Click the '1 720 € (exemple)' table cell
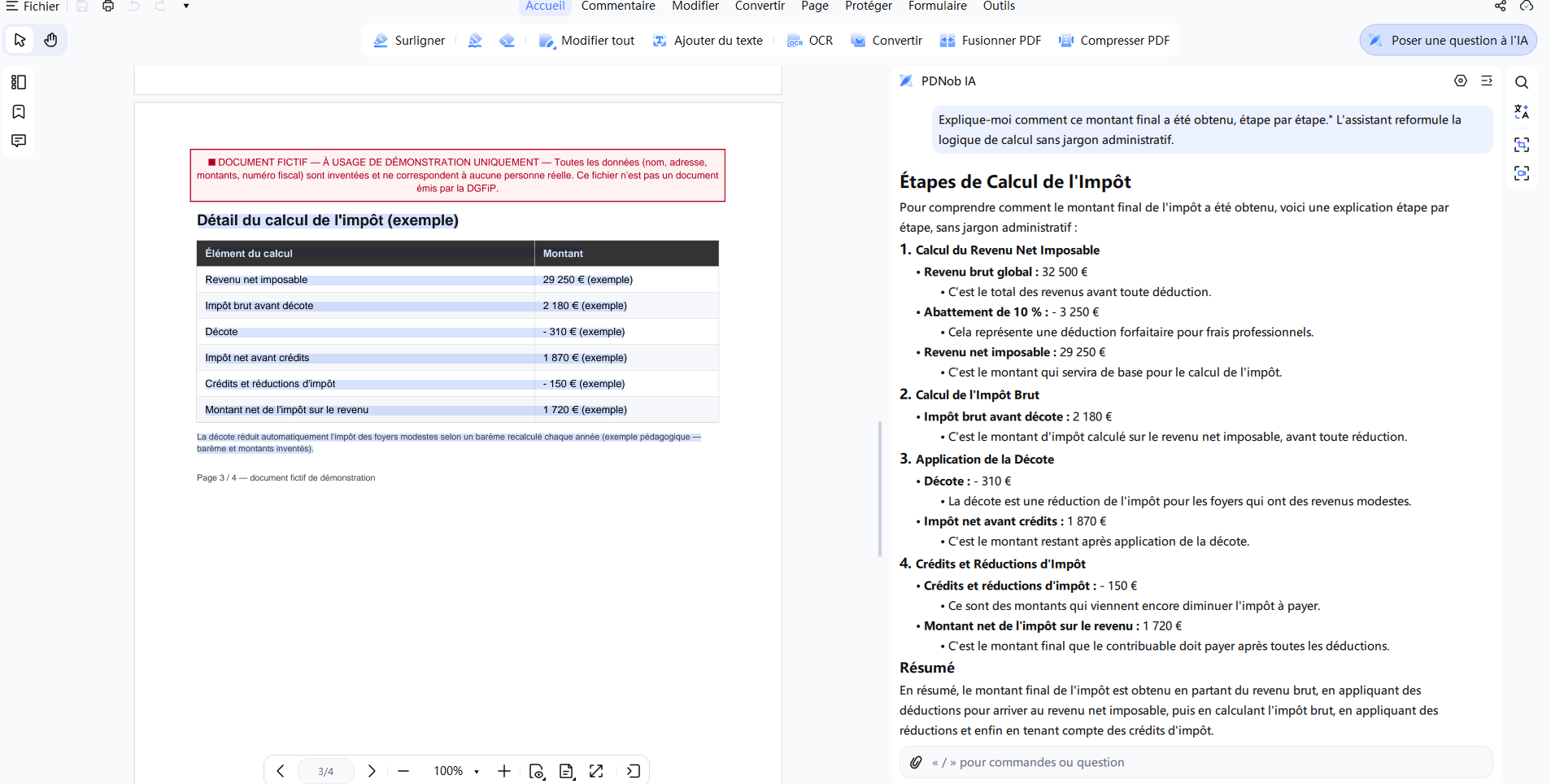 tap(626, 410)
